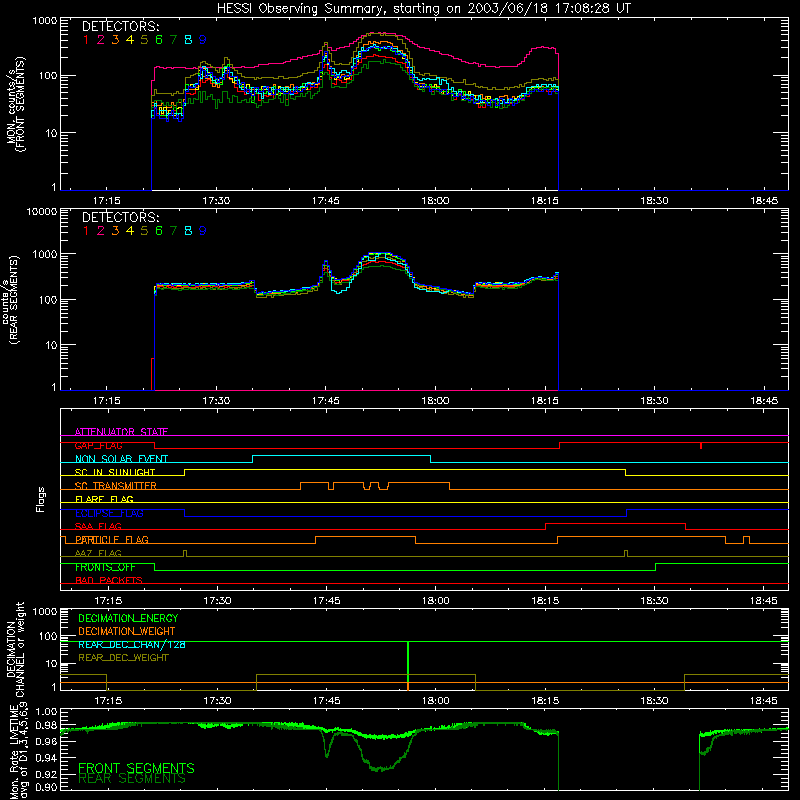The width and height of the screenshot is (800, 800).
Task: Pick detector 4 in front segments legend
Action: (130, 40)
